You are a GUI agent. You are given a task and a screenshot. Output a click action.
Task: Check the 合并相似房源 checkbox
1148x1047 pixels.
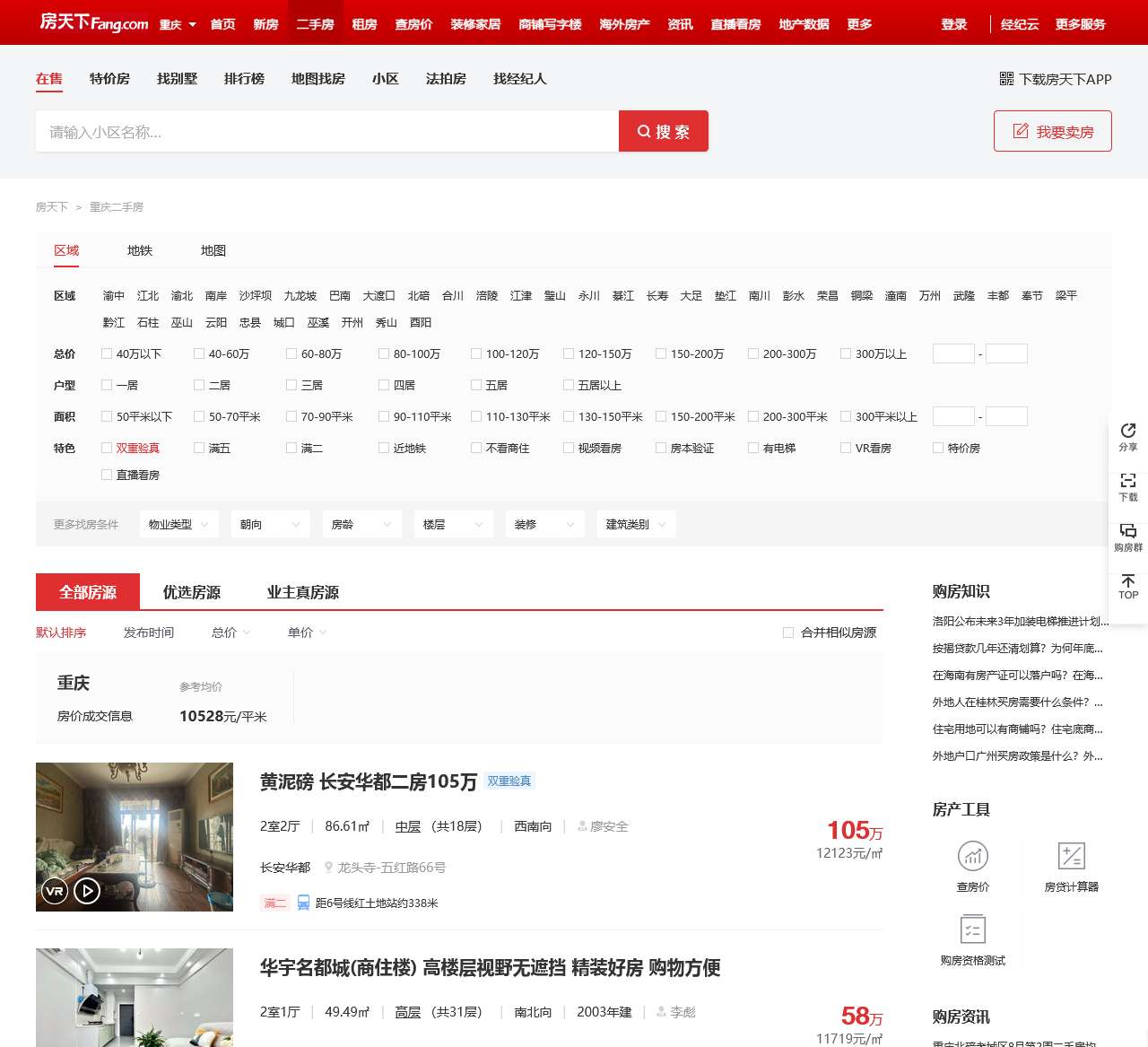pyautogui.click(x=787, y=632)
